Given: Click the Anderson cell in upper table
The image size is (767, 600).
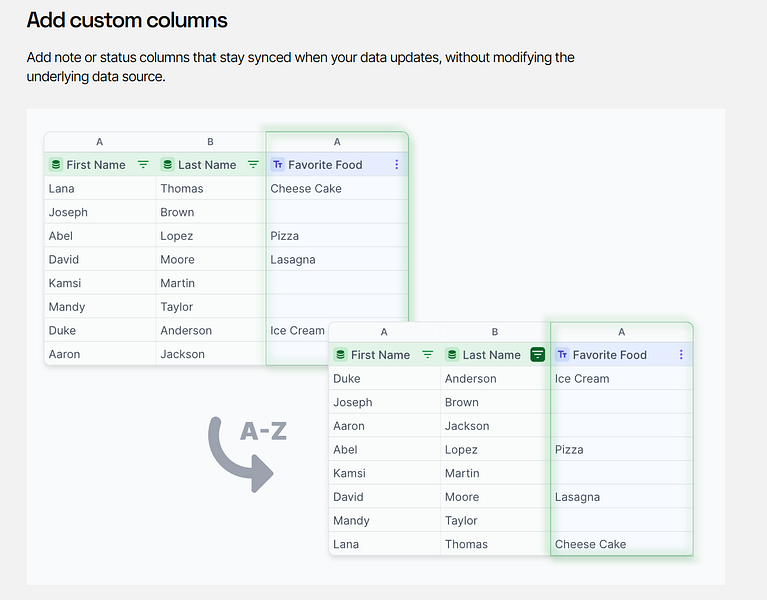Looking at the screenshot, I should [x=211, y=330].
